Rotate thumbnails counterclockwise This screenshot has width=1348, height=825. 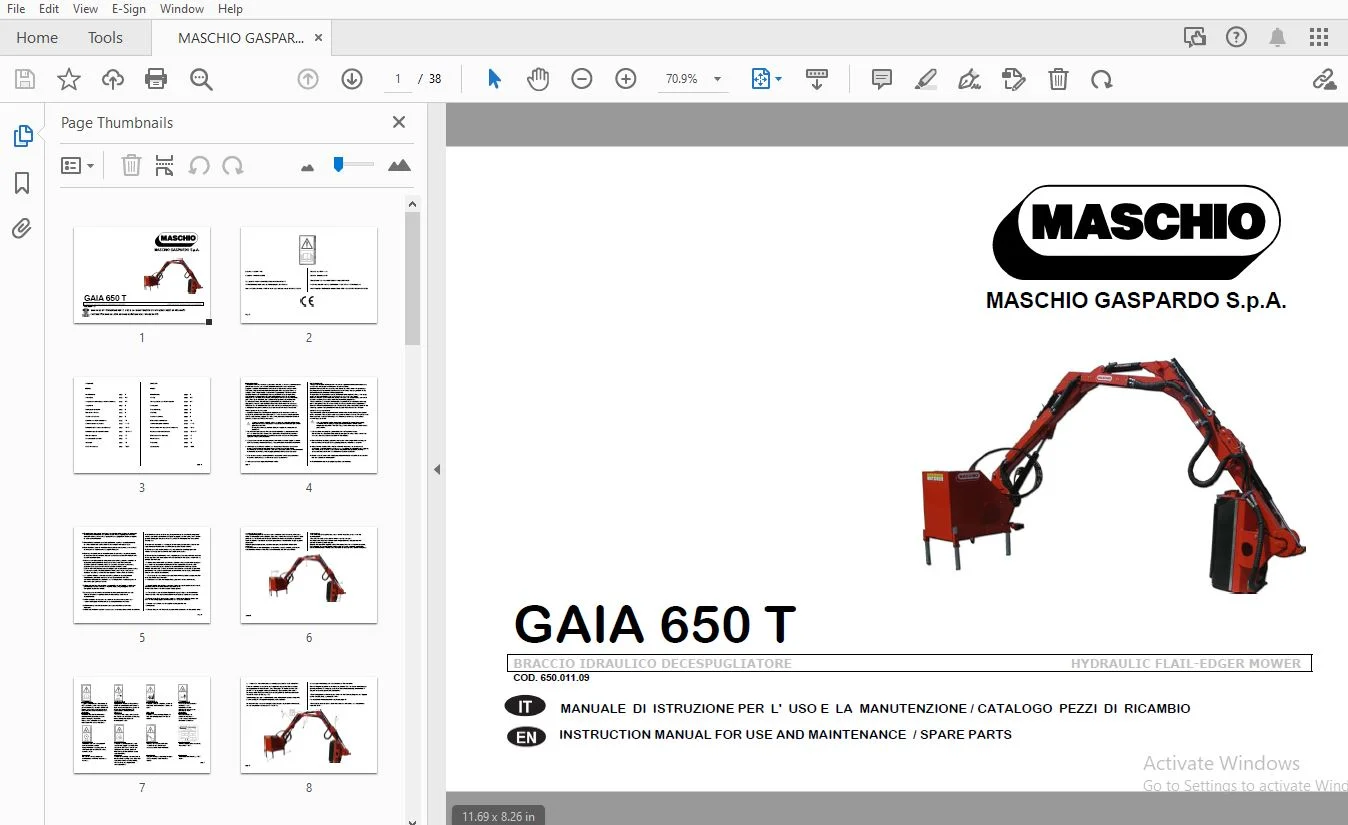[199, 165]
